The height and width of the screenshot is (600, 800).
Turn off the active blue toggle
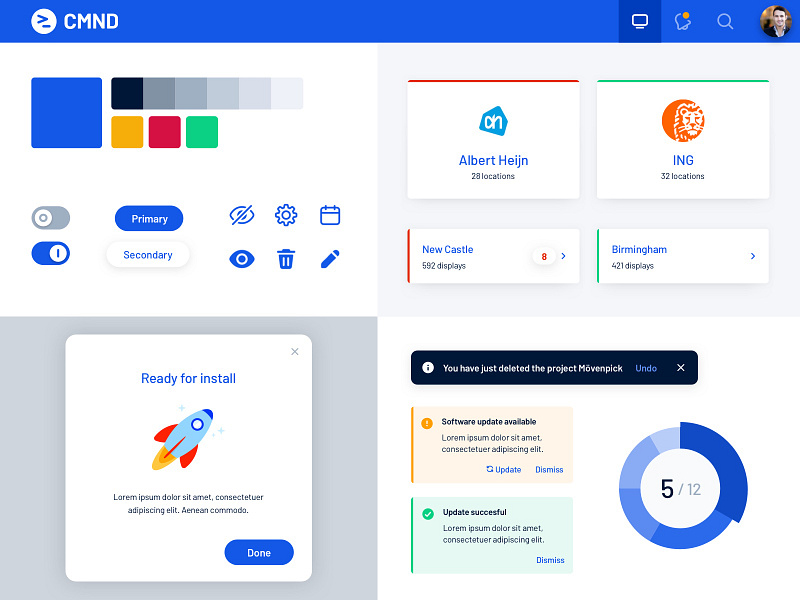pos(50,253)
